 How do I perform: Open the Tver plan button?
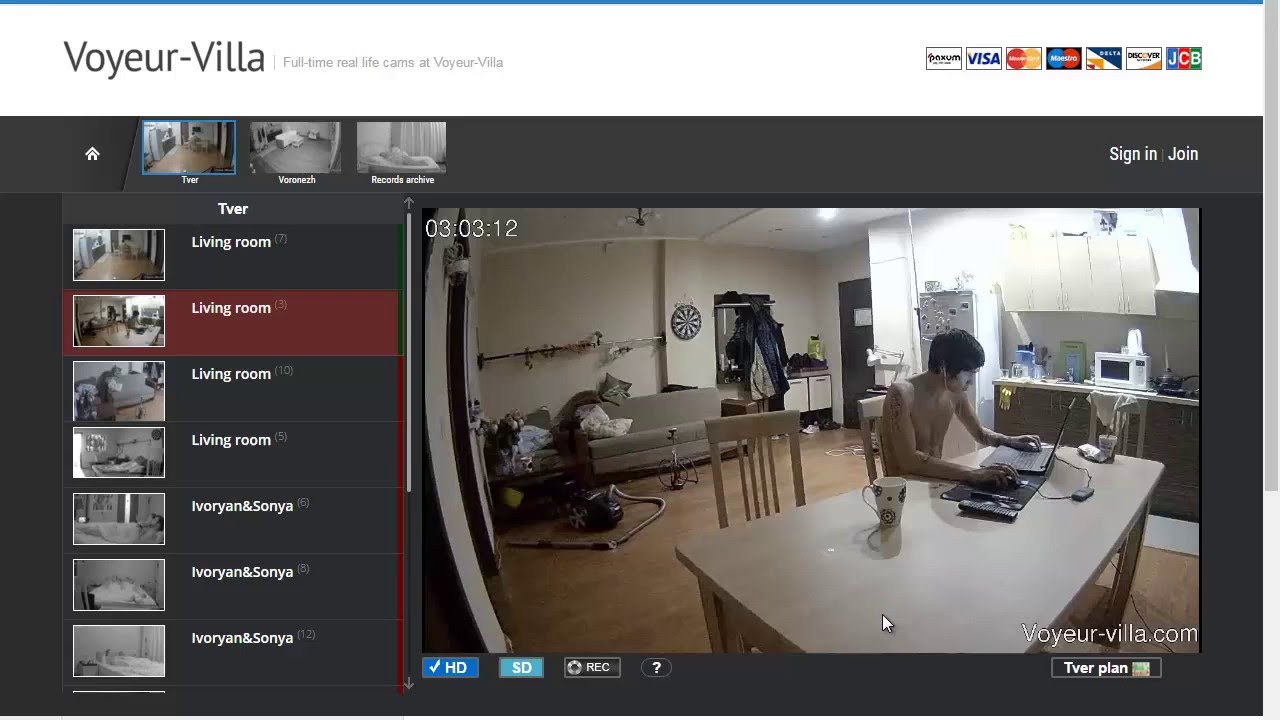[1106, 668]
